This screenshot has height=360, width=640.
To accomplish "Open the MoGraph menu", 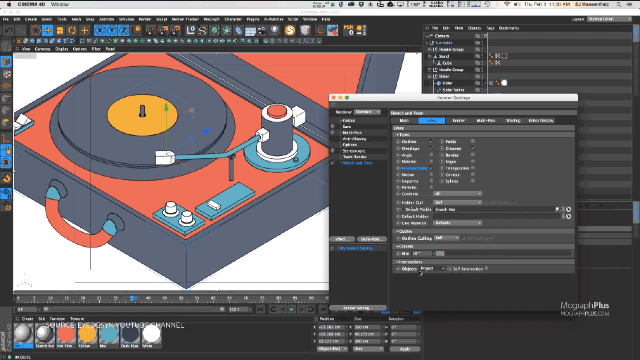I will (211, 19).
